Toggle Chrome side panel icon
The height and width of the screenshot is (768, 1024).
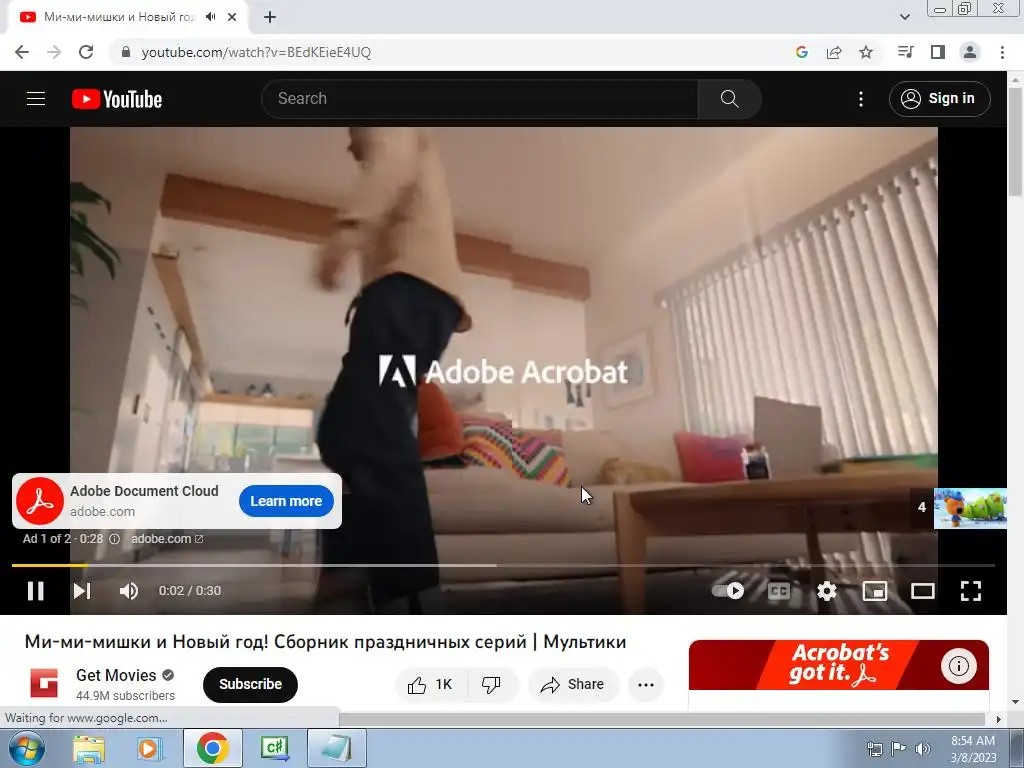(938, 52)
